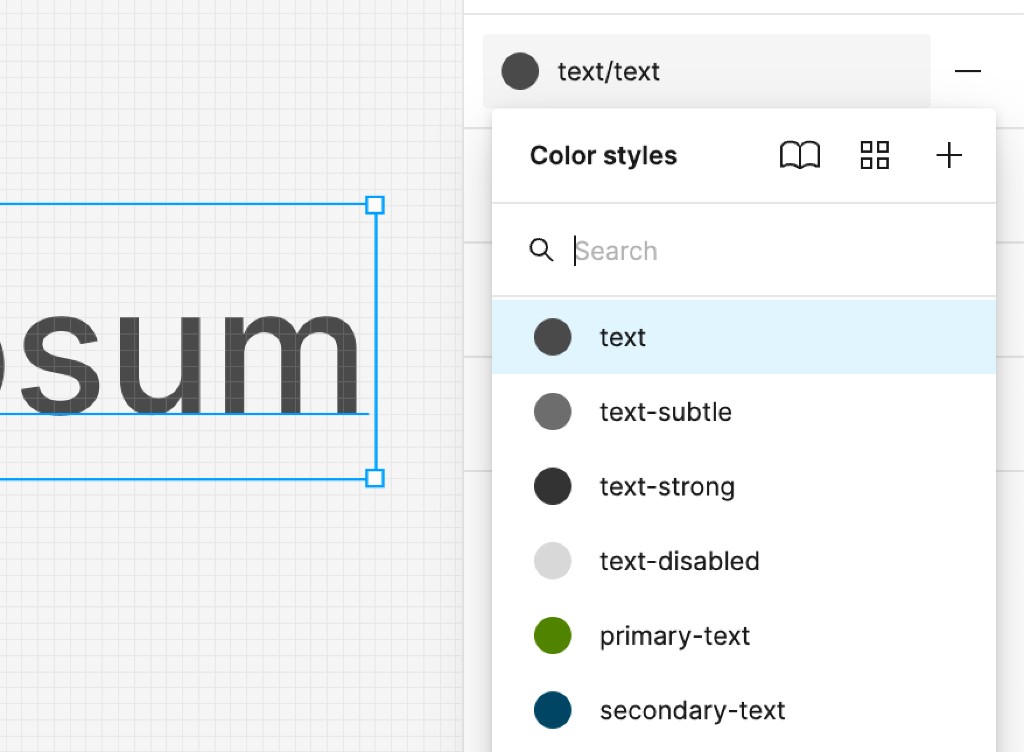Apply the text-disabled style

tap(679, 560)
